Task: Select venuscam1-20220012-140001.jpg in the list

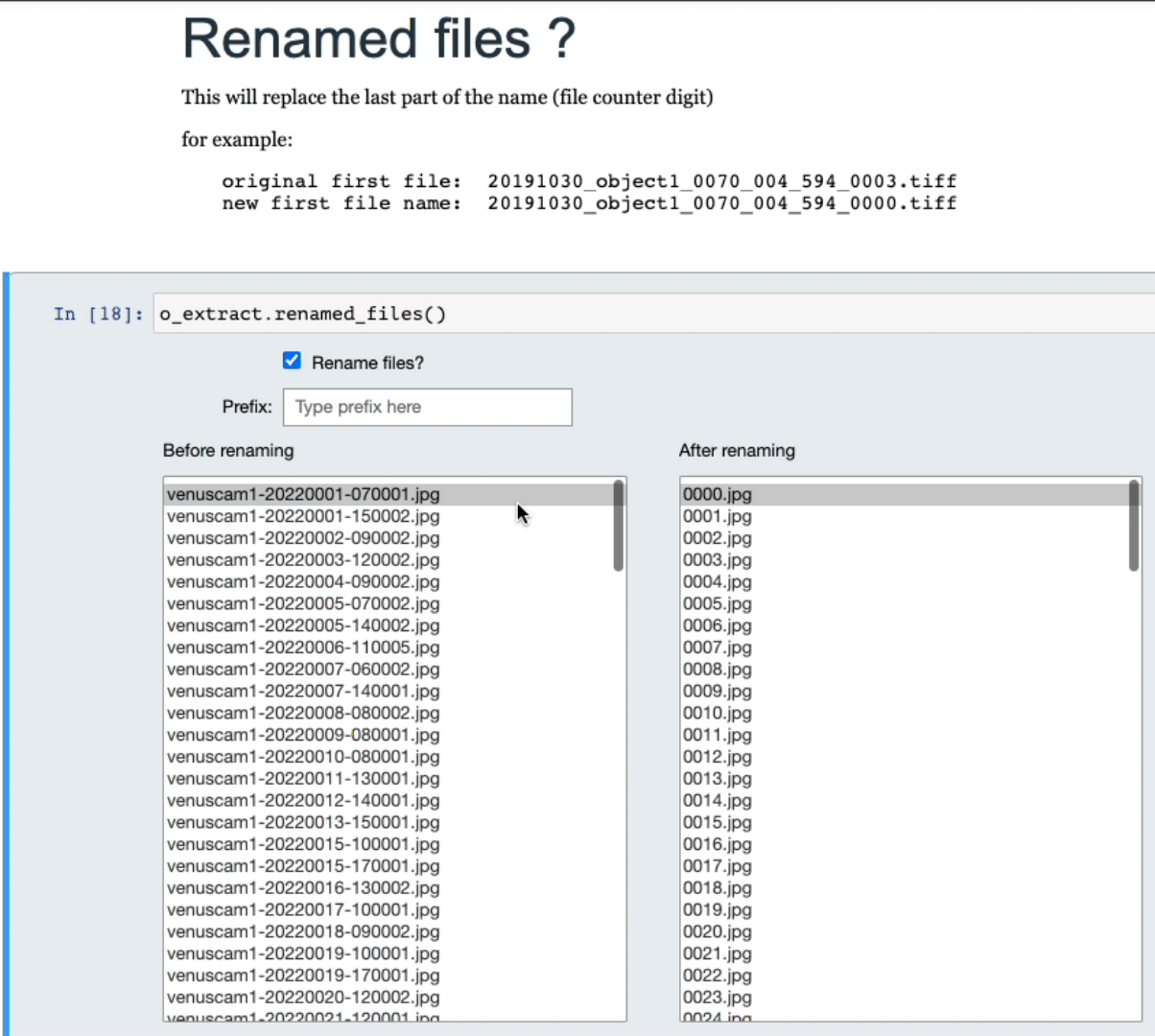Action: [303, 801]
